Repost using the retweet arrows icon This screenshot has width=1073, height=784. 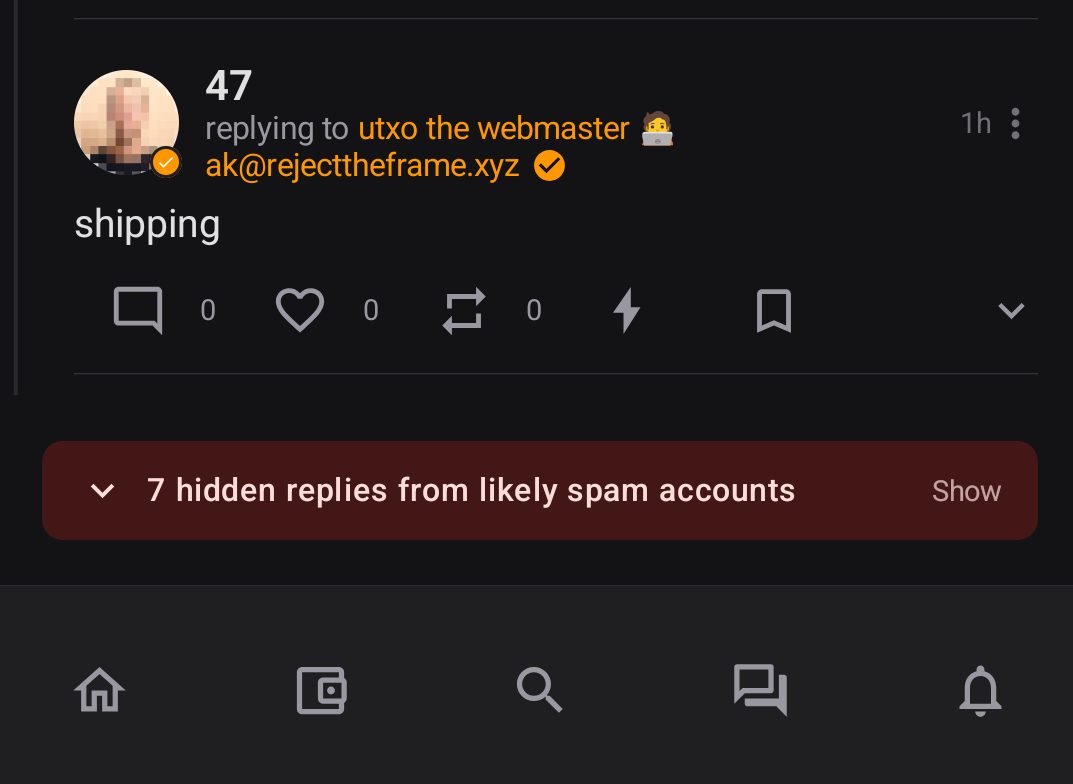click(463, 310)
